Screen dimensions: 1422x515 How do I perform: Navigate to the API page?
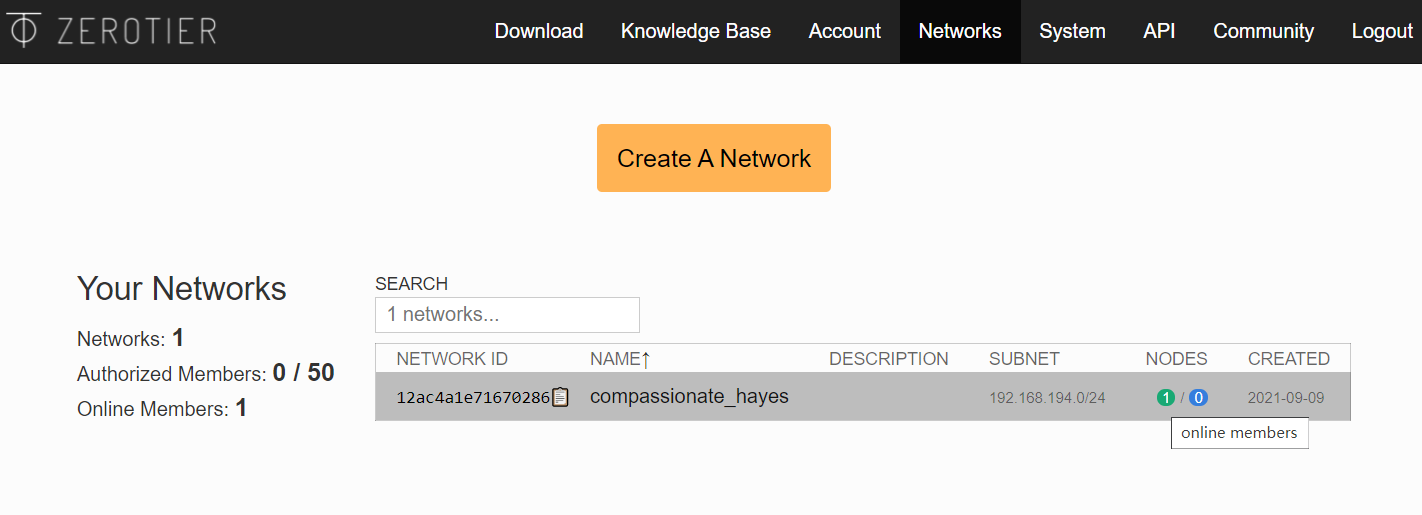pyautogui.click(x=1159, y=31)
